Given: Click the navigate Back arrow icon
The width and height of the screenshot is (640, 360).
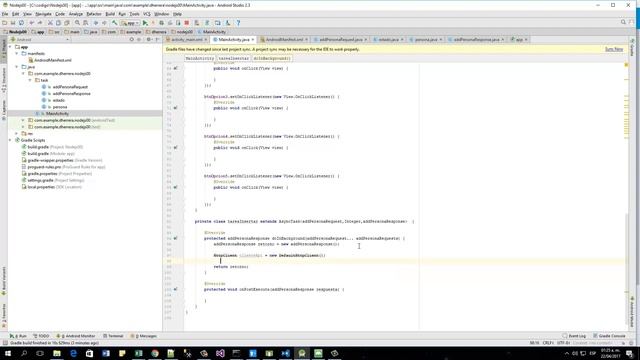Looking at the screenshot, I should click(x=96, y=23).
